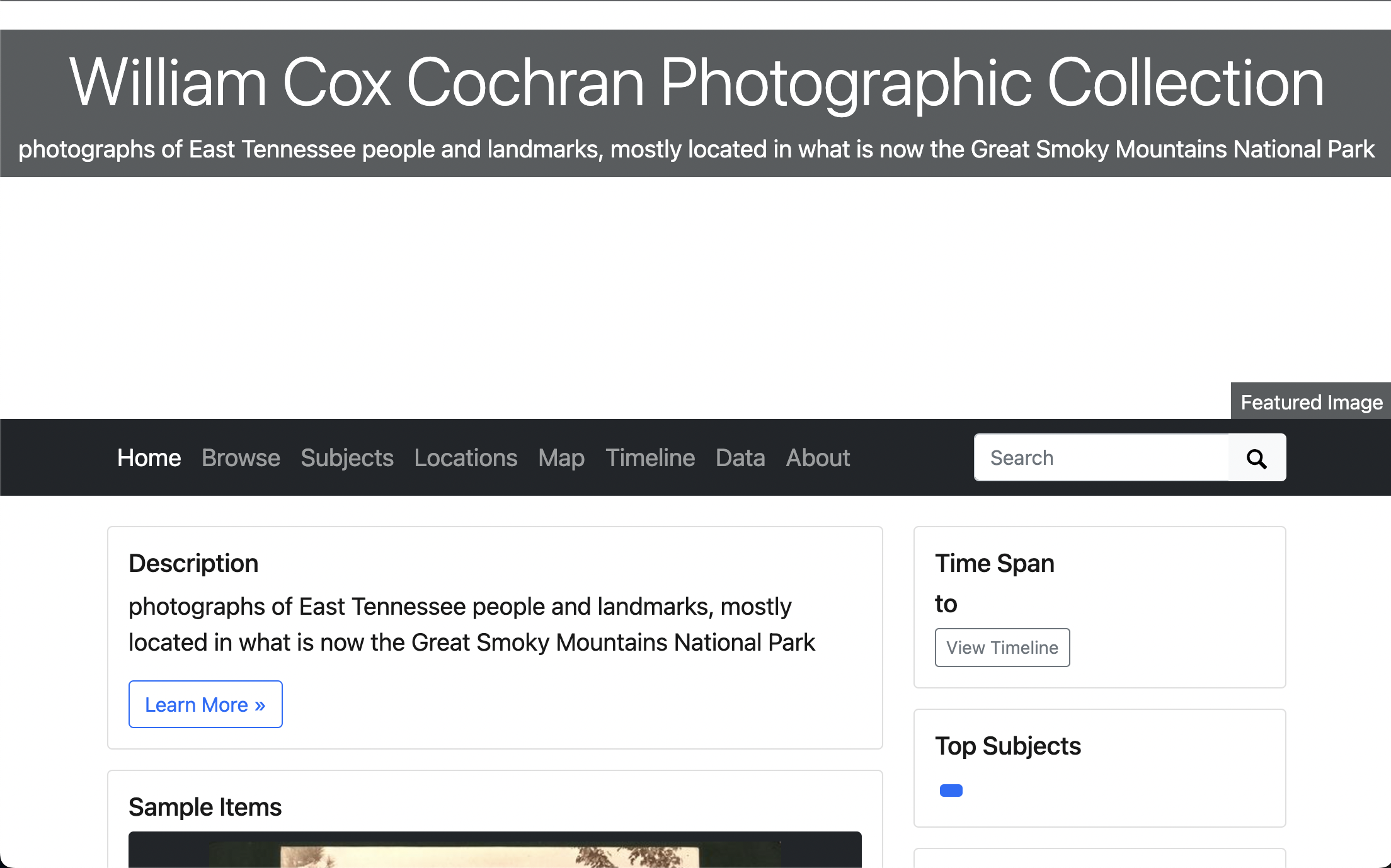Screen dimensions: 1391x868
Task: Click the Learn More » button
Action: pyautogui.click(x=205, y=704)
